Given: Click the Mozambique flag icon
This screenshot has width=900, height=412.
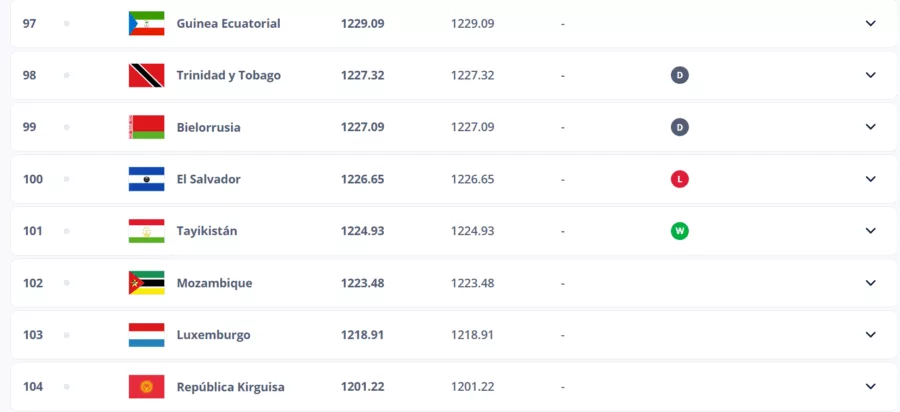Looking at the screenshot, I should 146,283.
